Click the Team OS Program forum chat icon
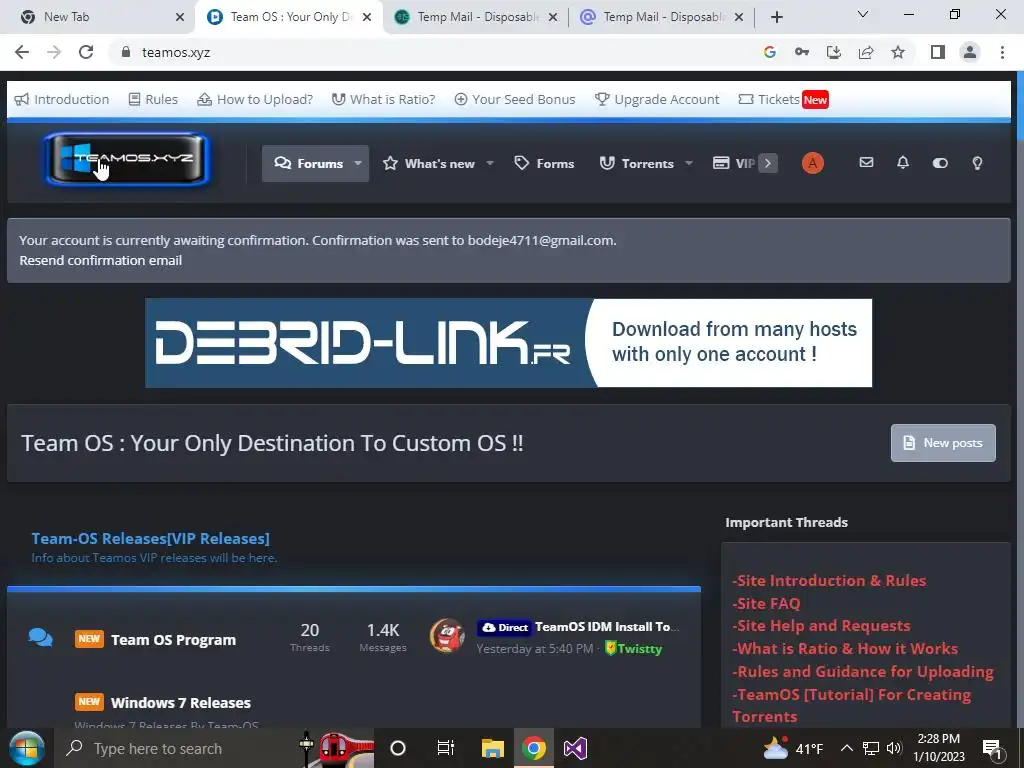Image resolution: width=1024 pixels, height=768 pixels. click(40, 637)
